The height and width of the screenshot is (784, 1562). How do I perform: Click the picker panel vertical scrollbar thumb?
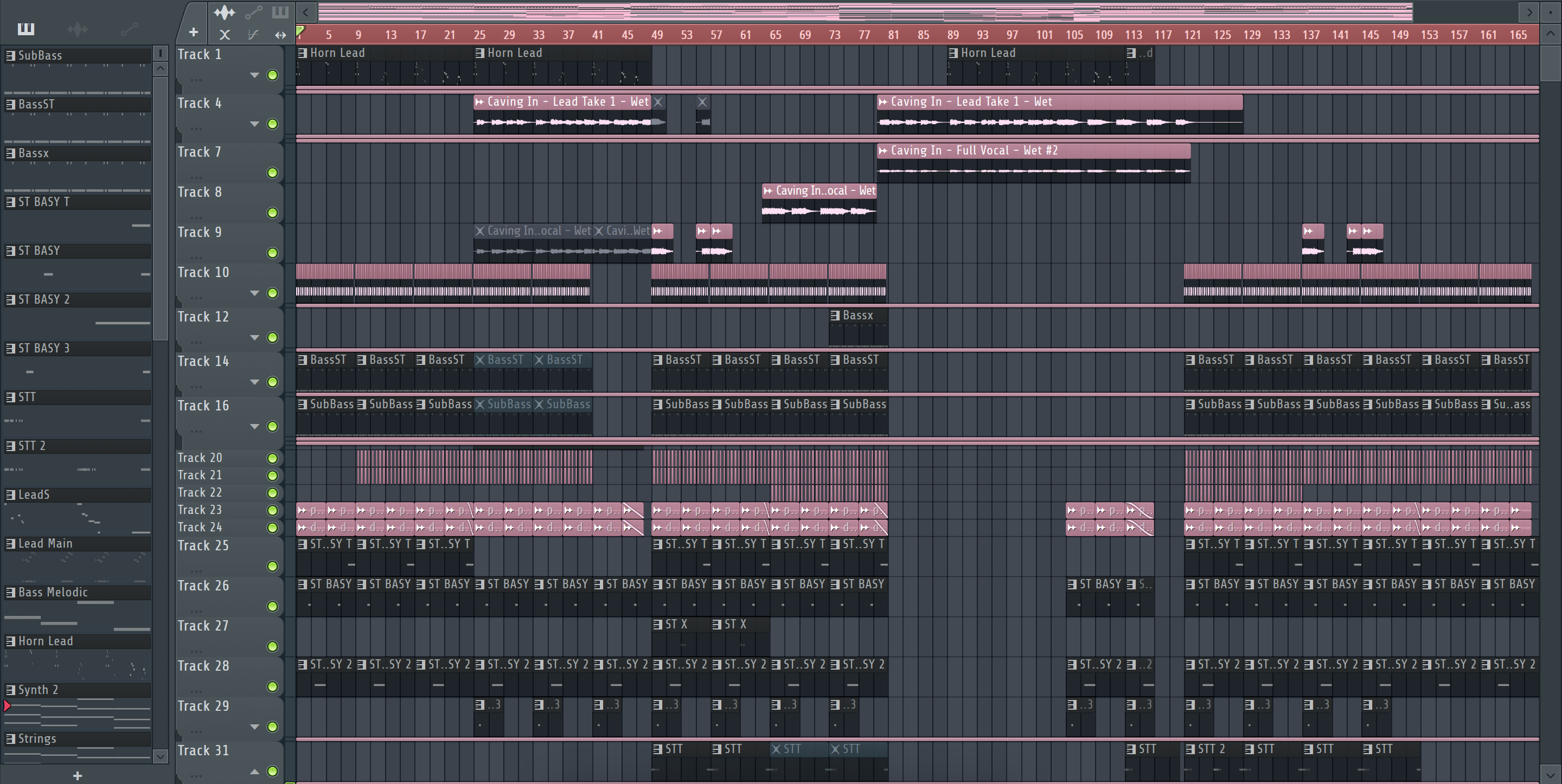tap(160, 209)
